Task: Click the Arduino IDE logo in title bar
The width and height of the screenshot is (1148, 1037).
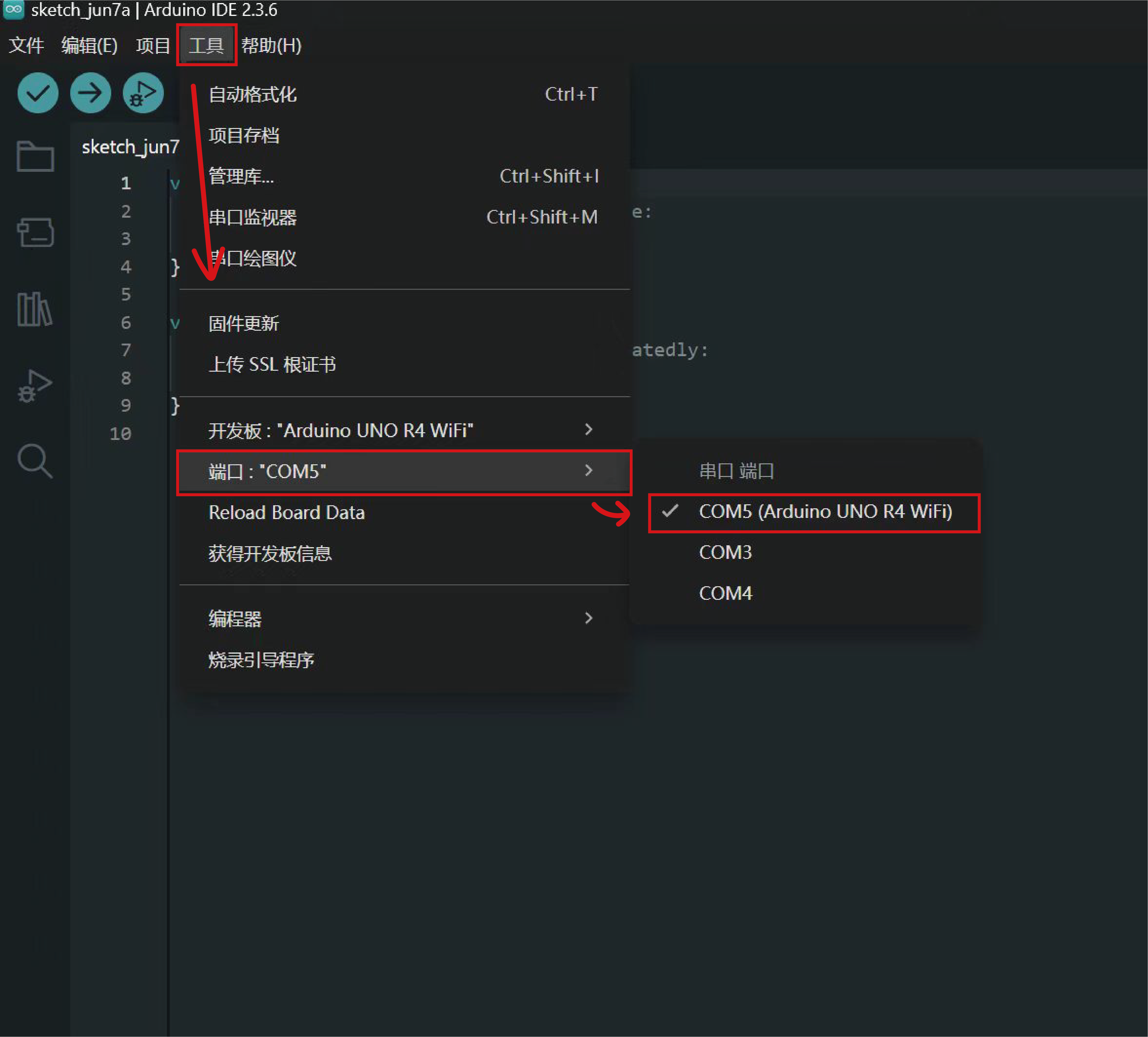Action: tap(13, 10)
